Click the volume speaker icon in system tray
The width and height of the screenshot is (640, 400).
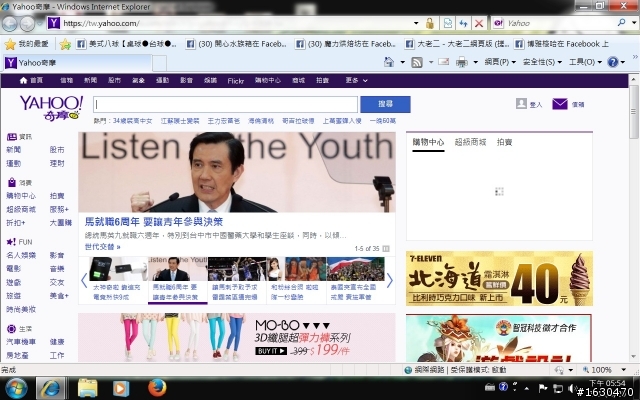point(571,388)
